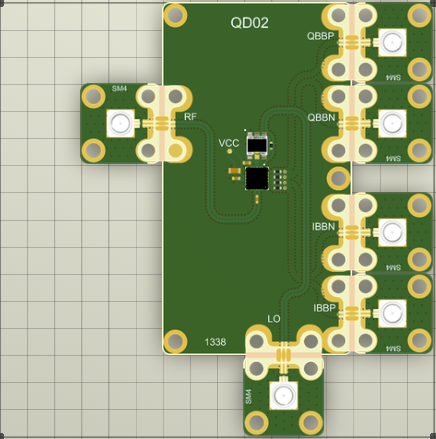
Task: Click the QD02 board title text
Action: (249, 23)
